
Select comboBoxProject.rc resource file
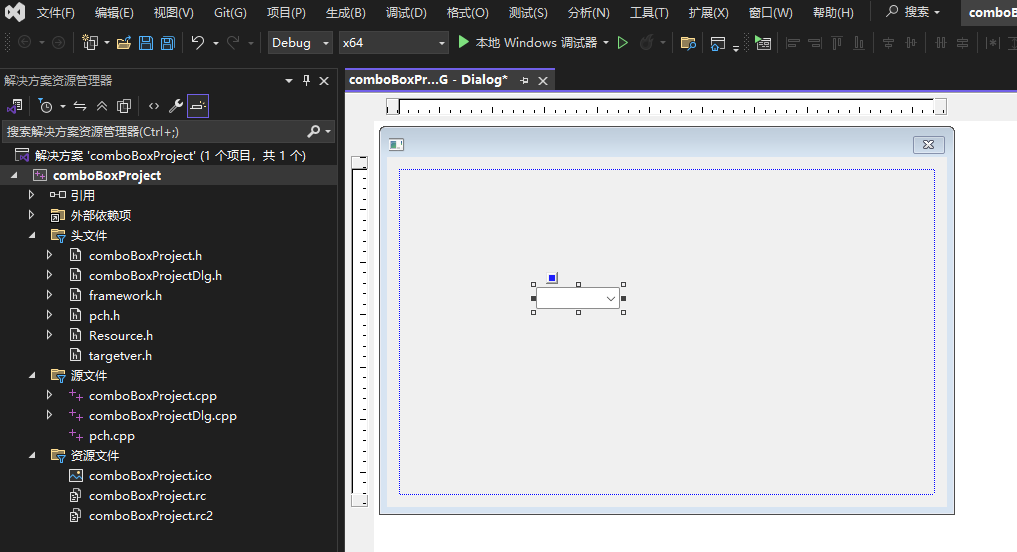point(147,496)
